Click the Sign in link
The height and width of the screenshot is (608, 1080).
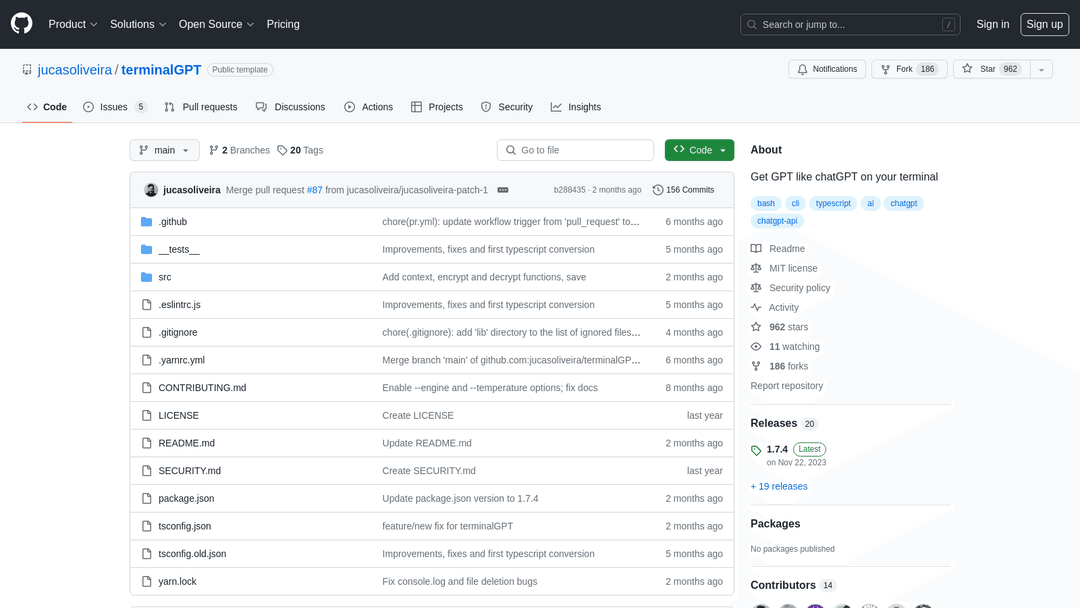tap(993, 24)
